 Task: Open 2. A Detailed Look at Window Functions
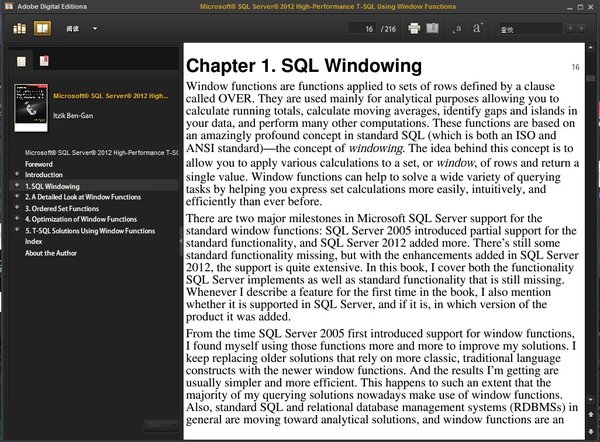(83, 197)
